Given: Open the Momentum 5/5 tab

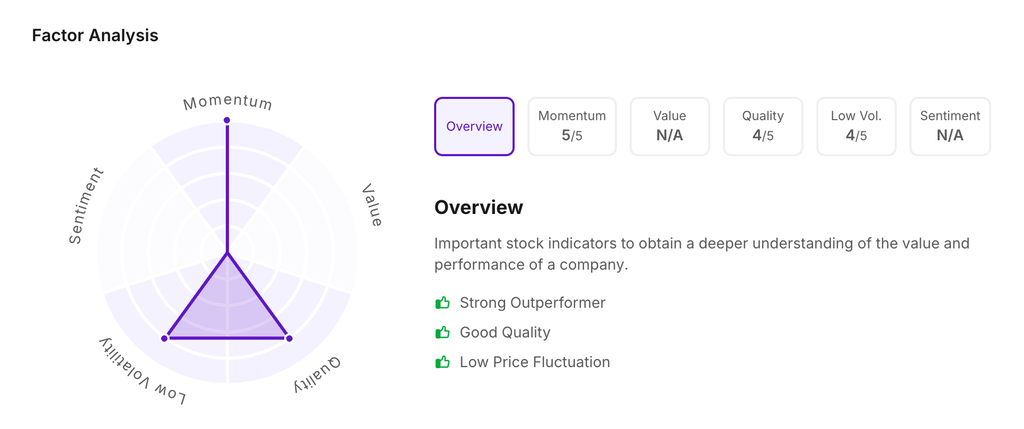Looking at the screenshot, I should tap(572, 126).
